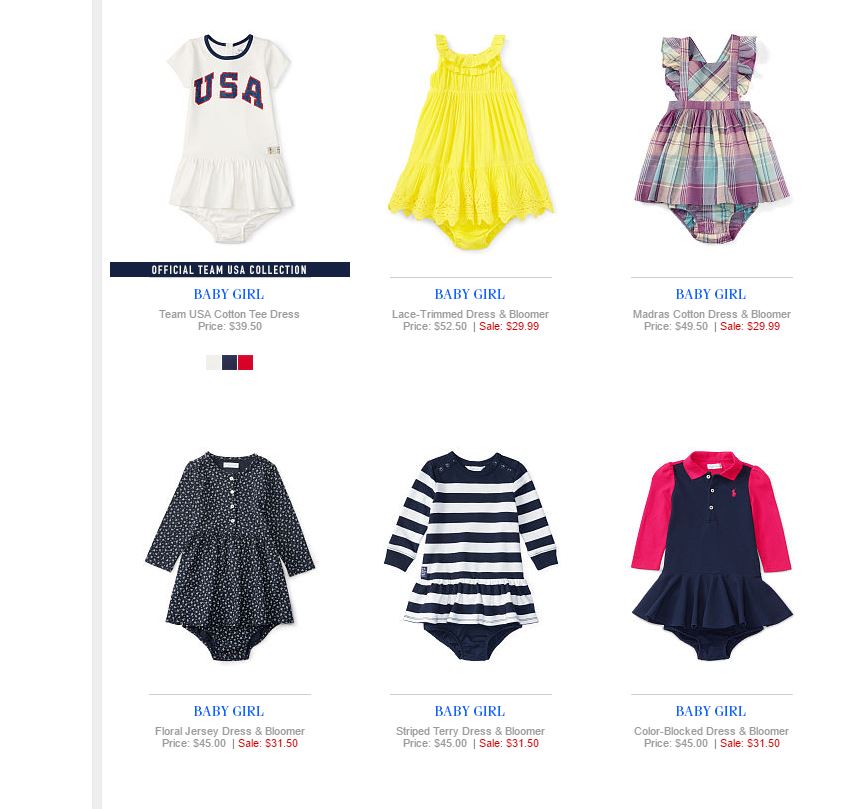Click Team USA Cotton Tee Dress link
The image size is (841, 809).
[x=229, y=314]
